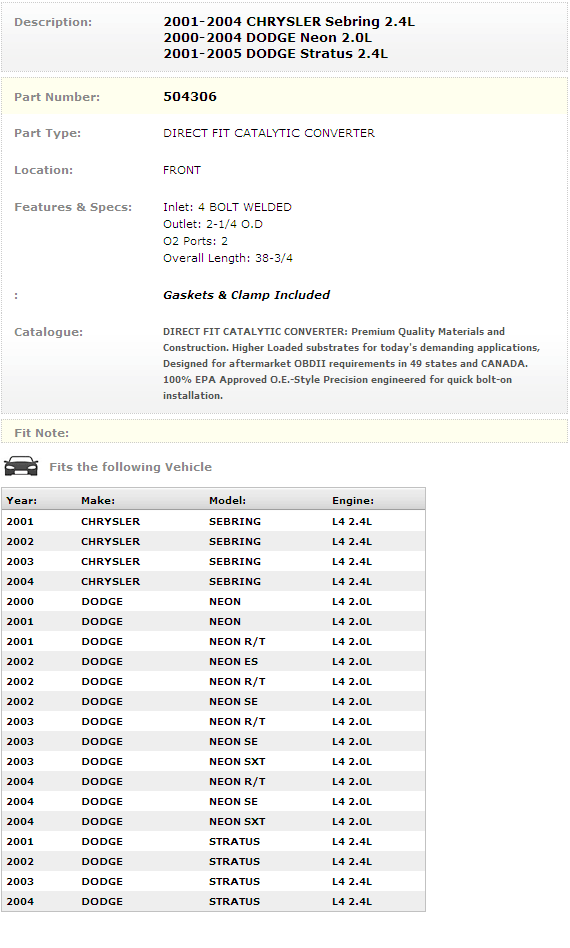Image resolution: width=570 pixels, height=948 pixels.
Task: Select the 2004 Dodge Stratus row
Action: pos(213,901)
